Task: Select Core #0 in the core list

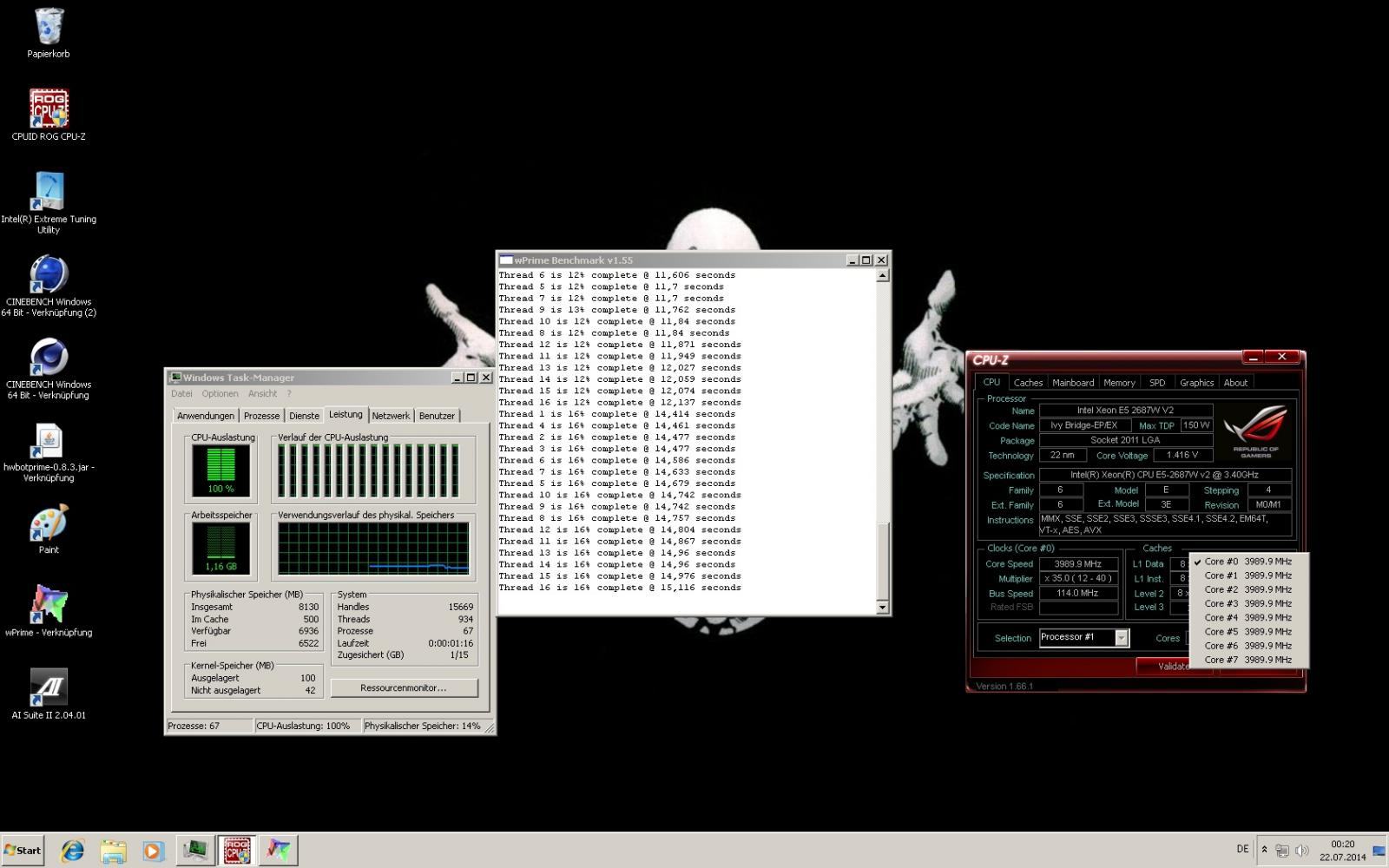Action: coord(1247,562)
